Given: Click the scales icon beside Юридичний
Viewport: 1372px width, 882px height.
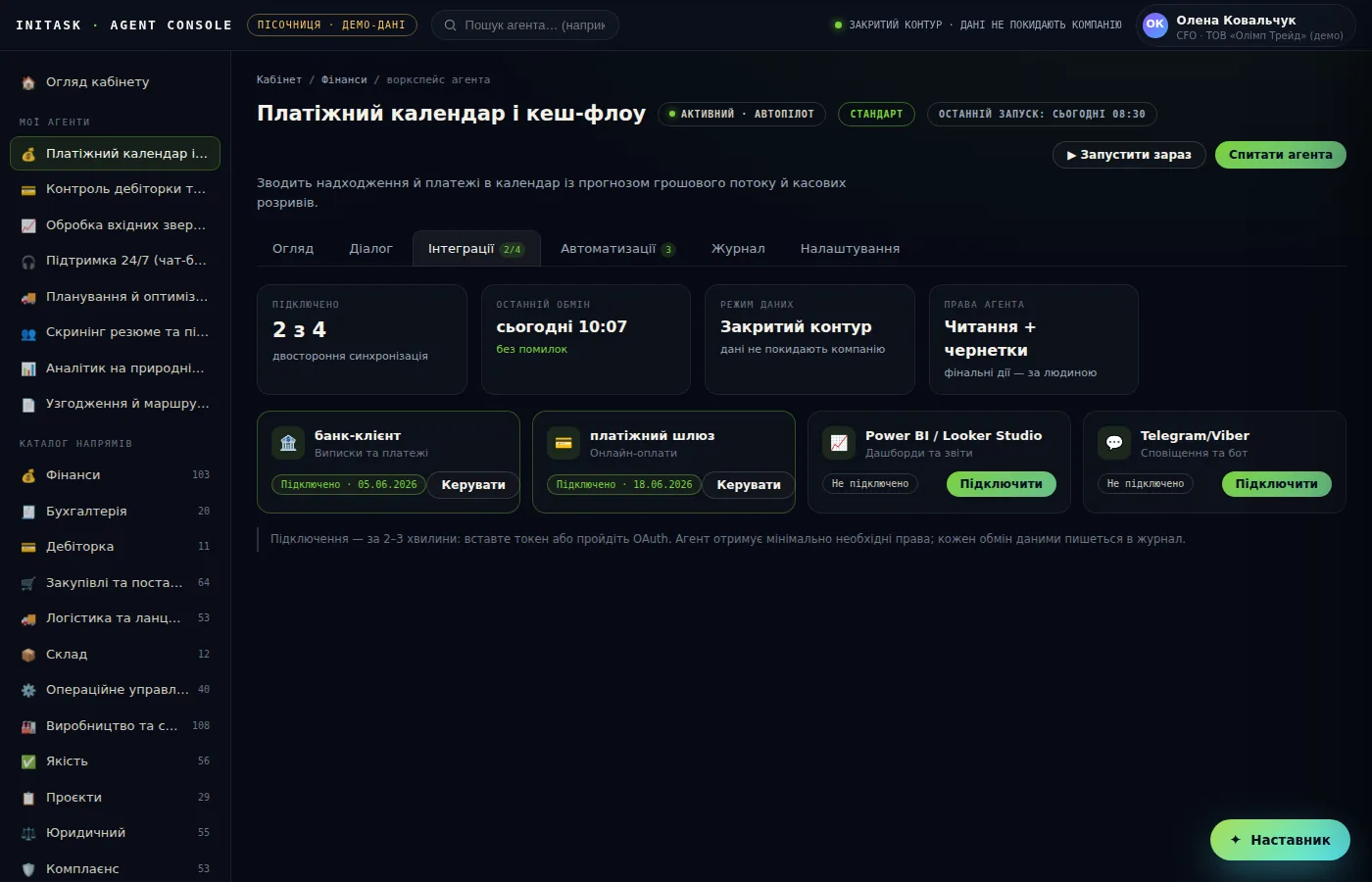Looking at the screenshot, I should (x=28, y=833).
